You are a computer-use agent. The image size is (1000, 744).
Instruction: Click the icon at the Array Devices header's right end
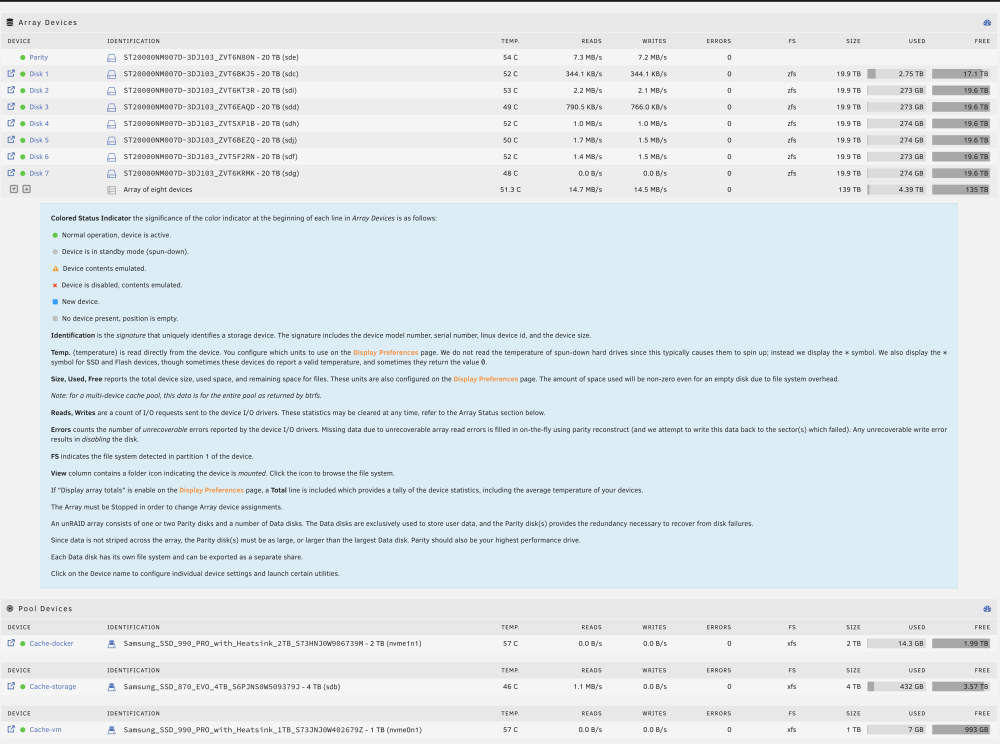(x=987, y=22)
